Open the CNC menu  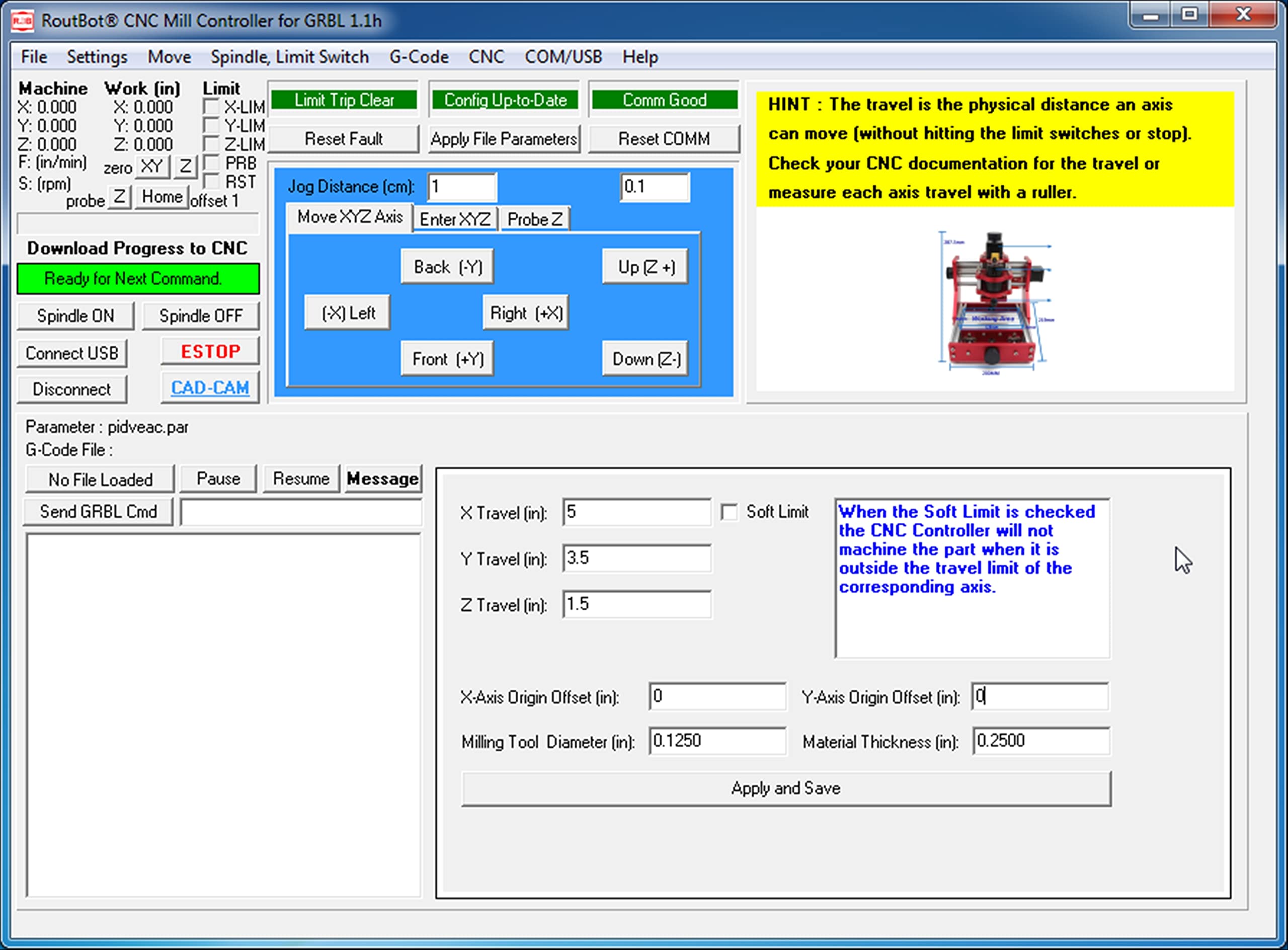tap(486, 57)
